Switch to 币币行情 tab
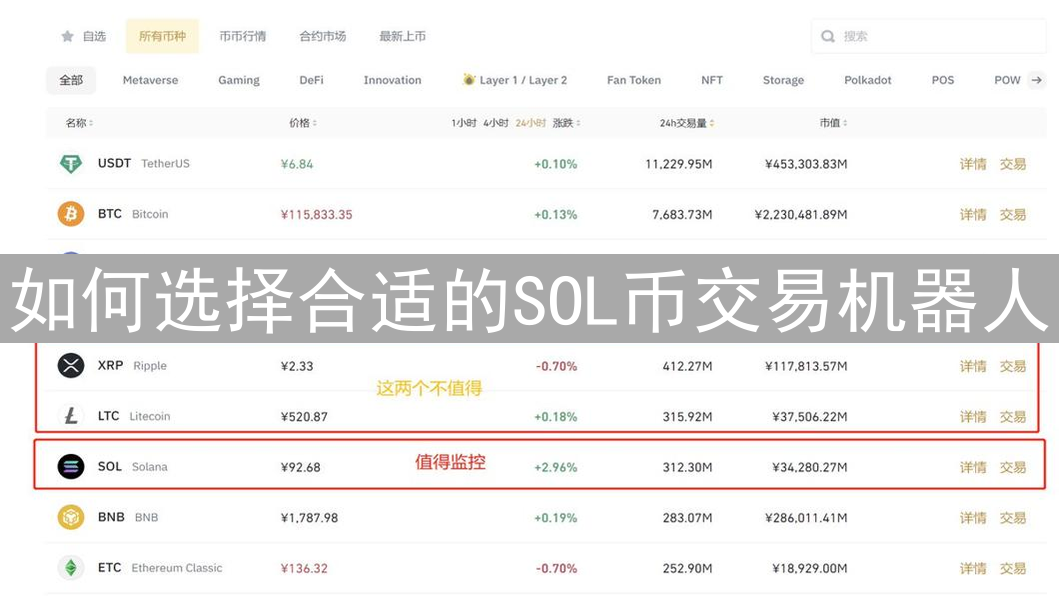Viewport: 1059px width, 596px height. click(242, 36)
